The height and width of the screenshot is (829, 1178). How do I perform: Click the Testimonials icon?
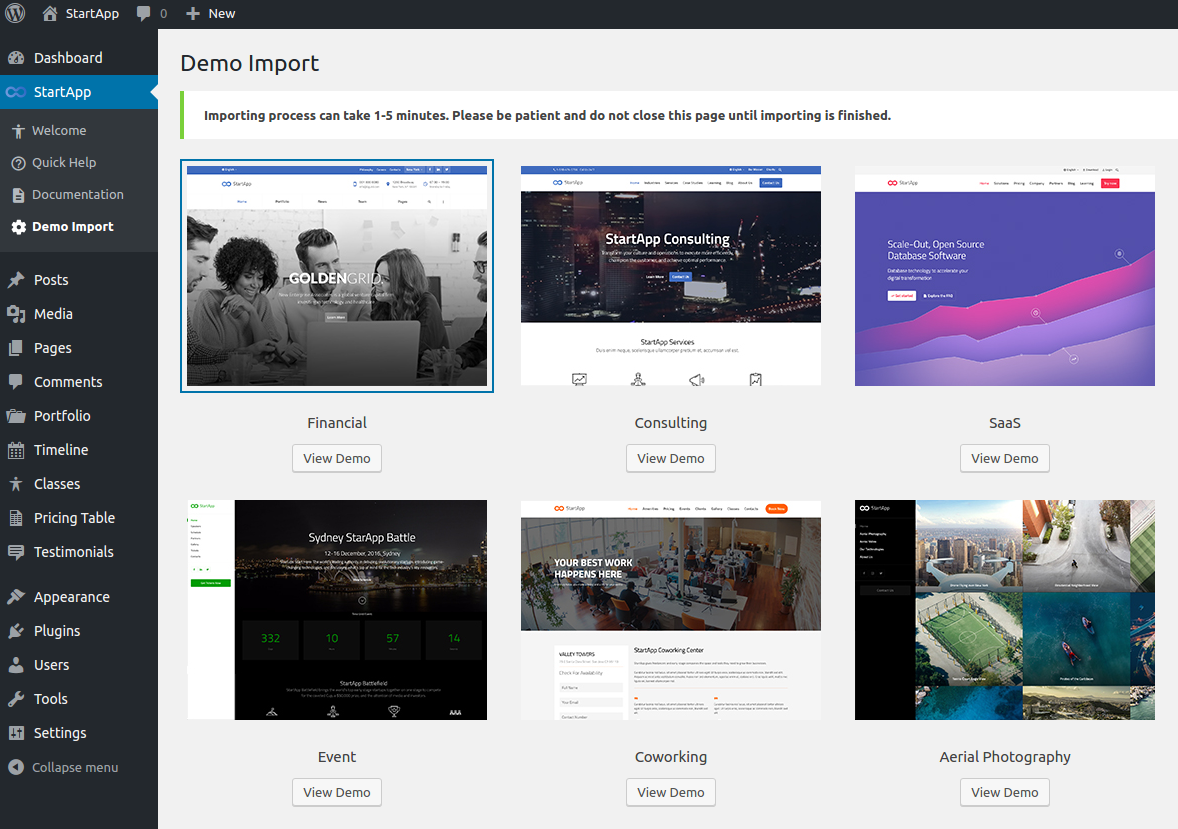16,552
